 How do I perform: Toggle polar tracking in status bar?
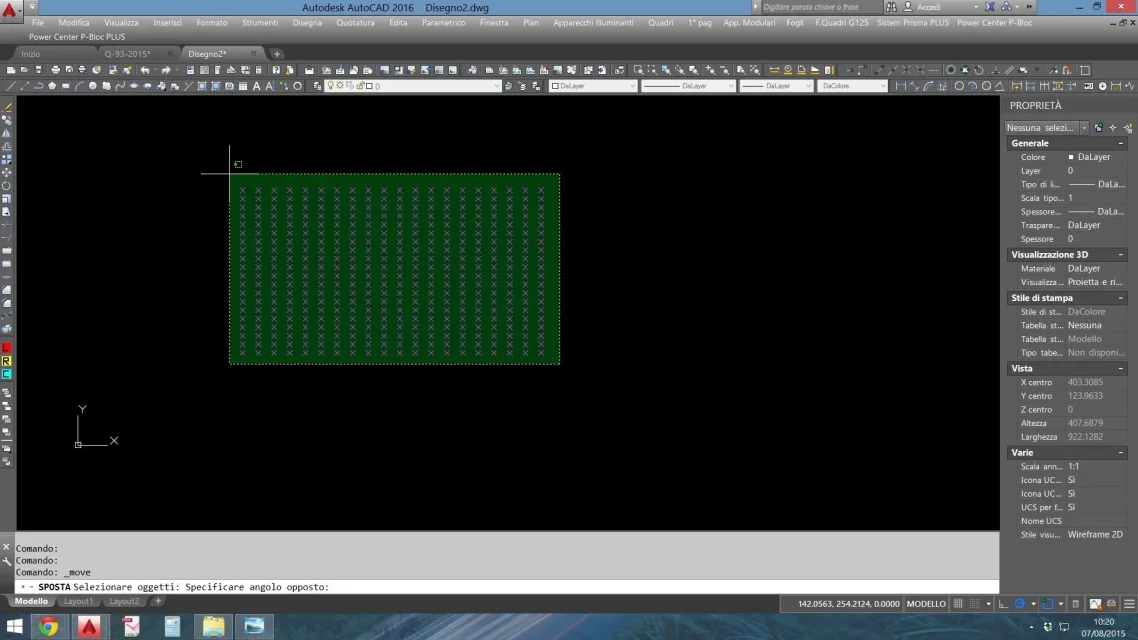click(1020, 604)
